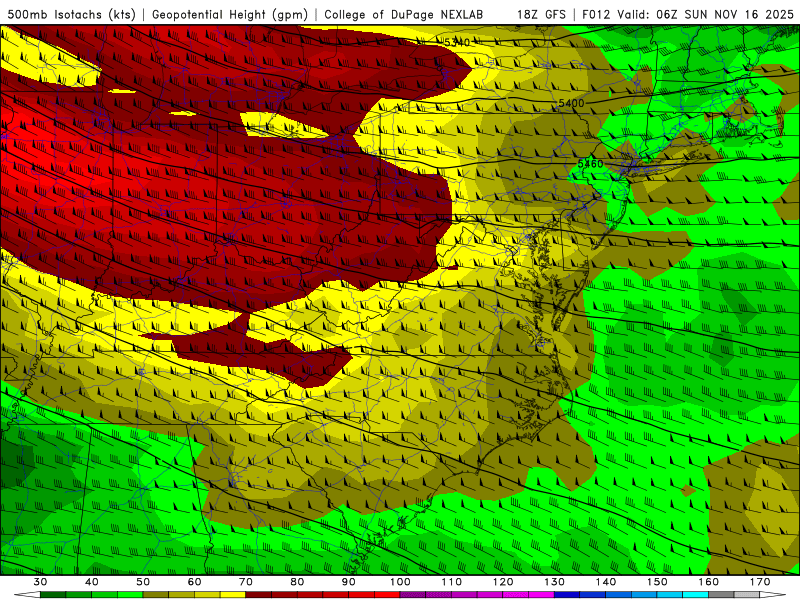The width and height of the screenshot is (800, 600).
Task: Click the dark blue swatch below the 130 label
Action: pyautogui.click(x=567, y=595)
